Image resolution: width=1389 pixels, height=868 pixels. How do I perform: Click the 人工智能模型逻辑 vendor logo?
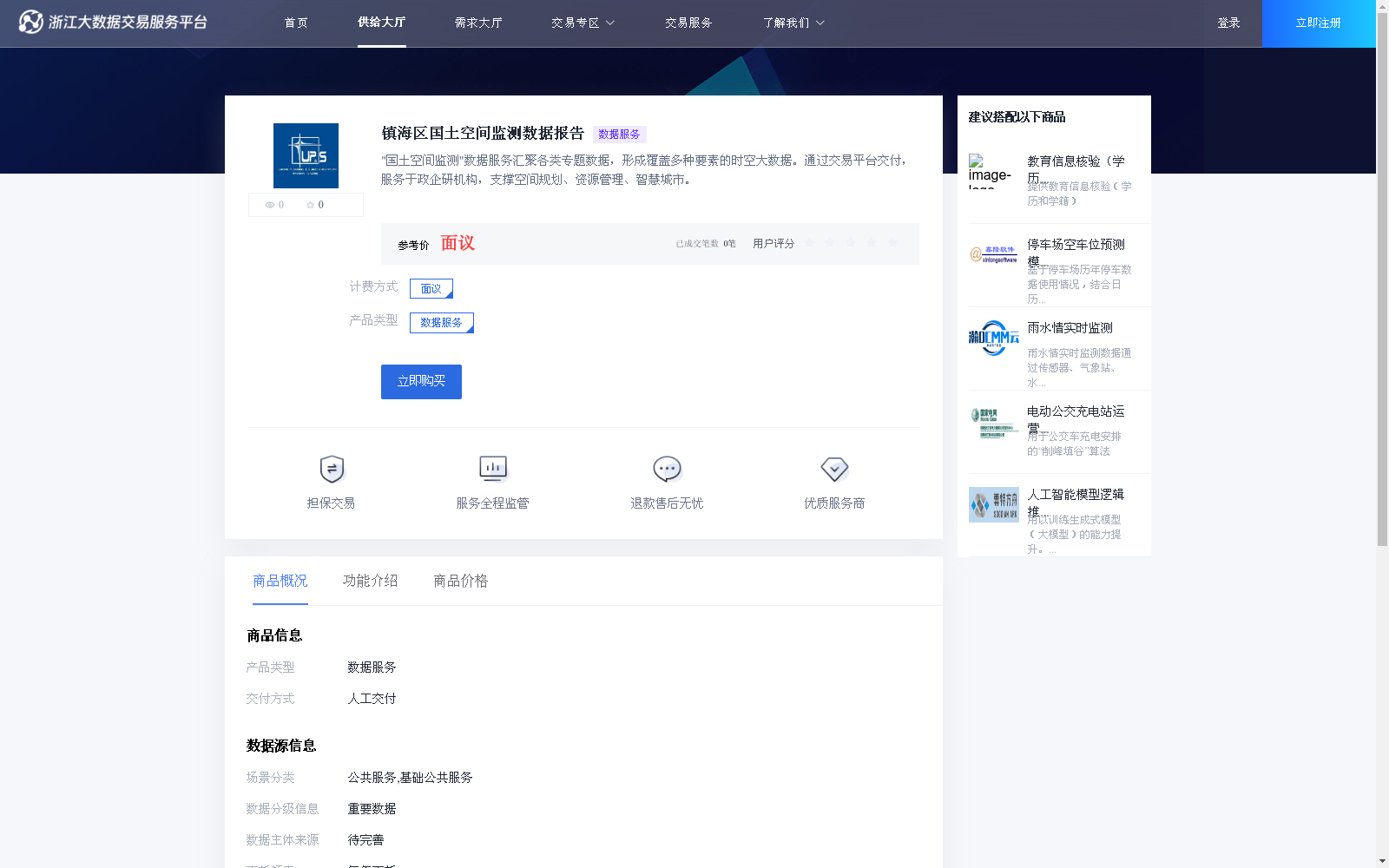click(x=994, y=504)
